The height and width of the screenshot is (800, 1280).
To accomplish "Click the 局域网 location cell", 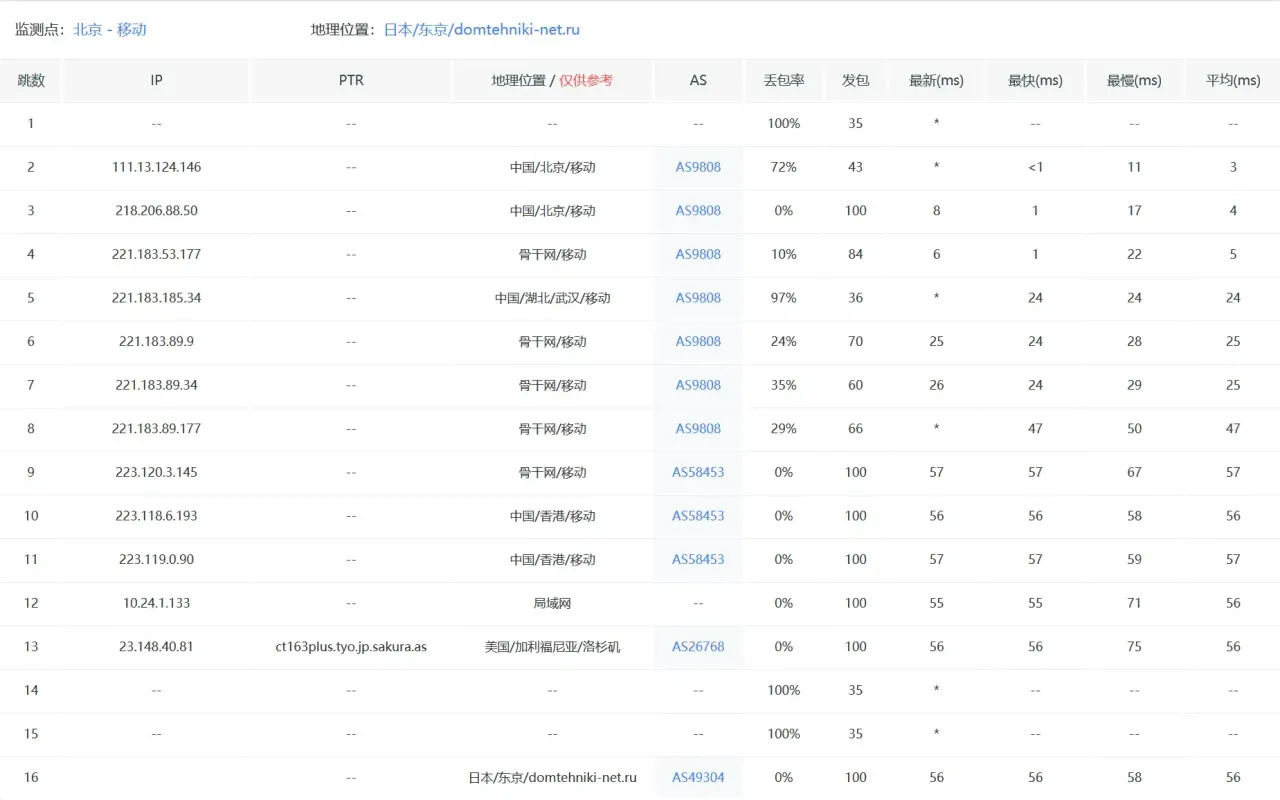I will [552, 603].
